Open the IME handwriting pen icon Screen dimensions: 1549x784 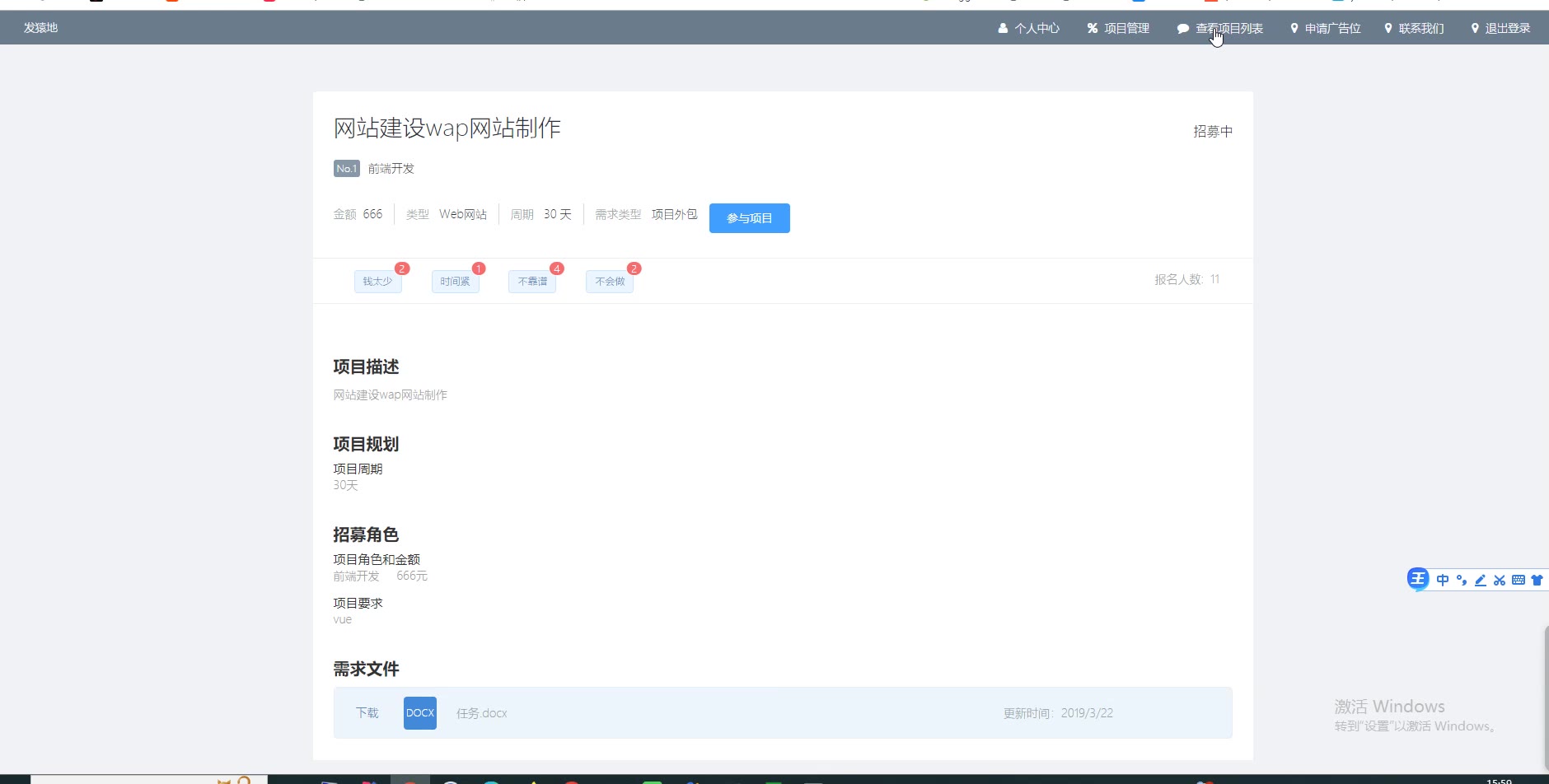click(x=1481, y=580)
